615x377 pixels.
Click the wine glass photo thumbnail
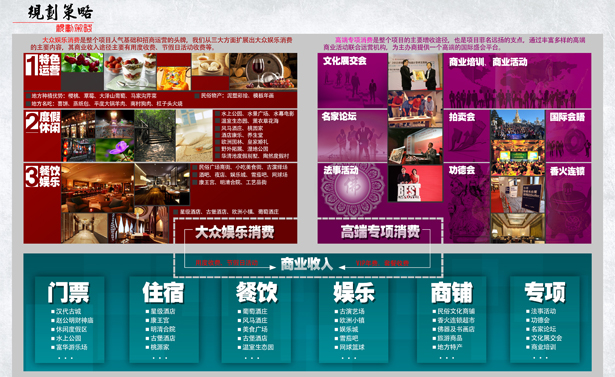click(x=263, y=71)
